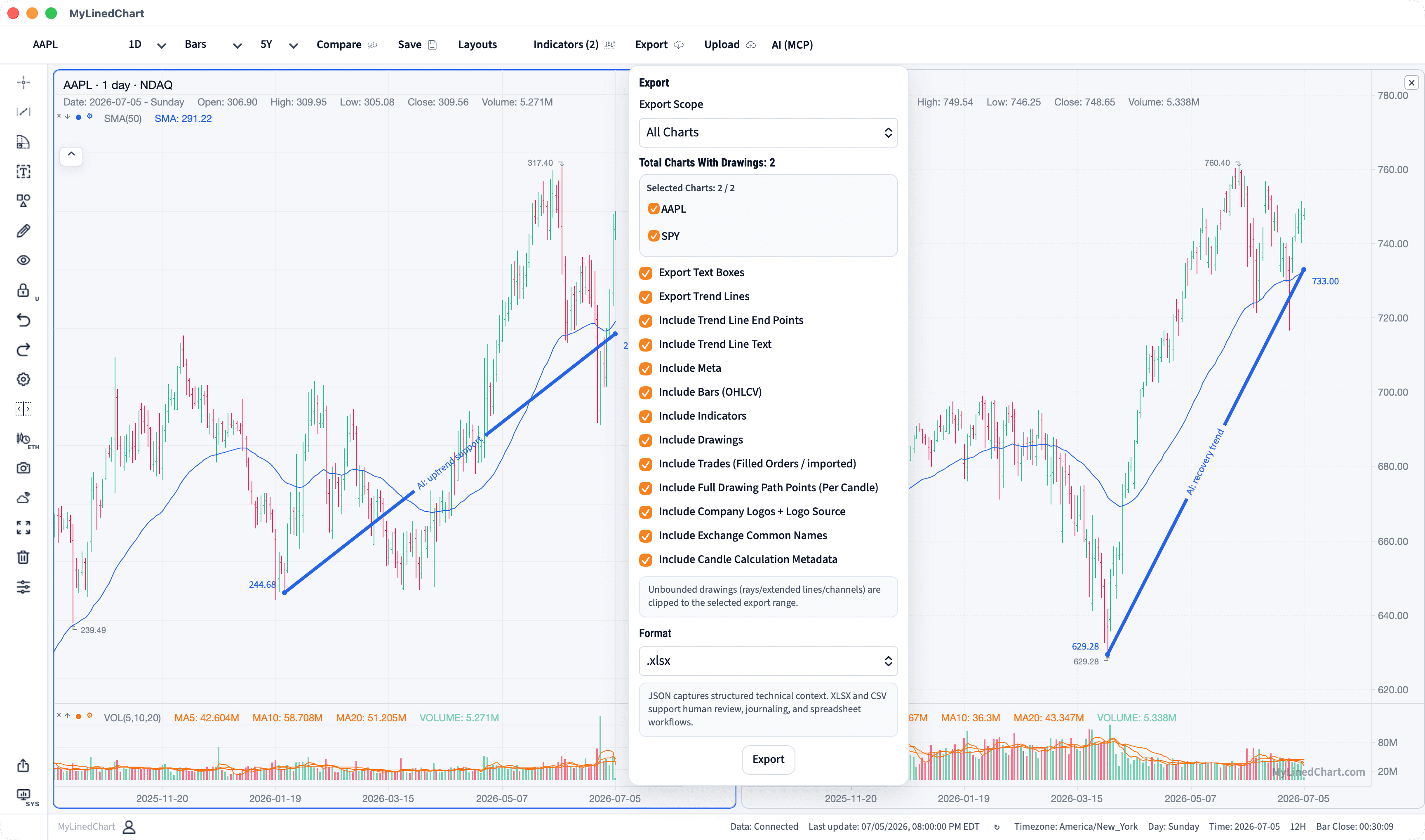
Task: Open SMA(50) indicator settings gear
Action: click(x=89, y=117)
